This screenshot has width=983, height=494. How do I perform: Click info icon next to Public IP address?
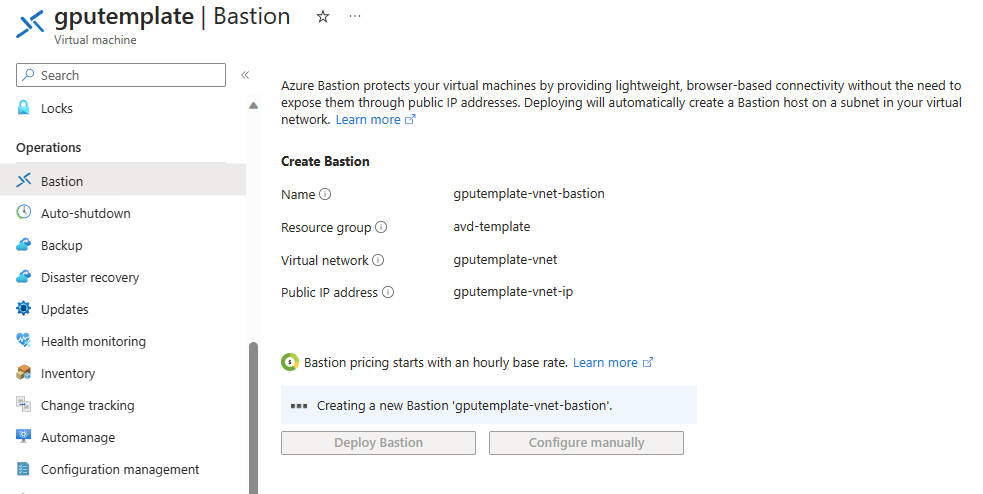click(x=388, y=292)
